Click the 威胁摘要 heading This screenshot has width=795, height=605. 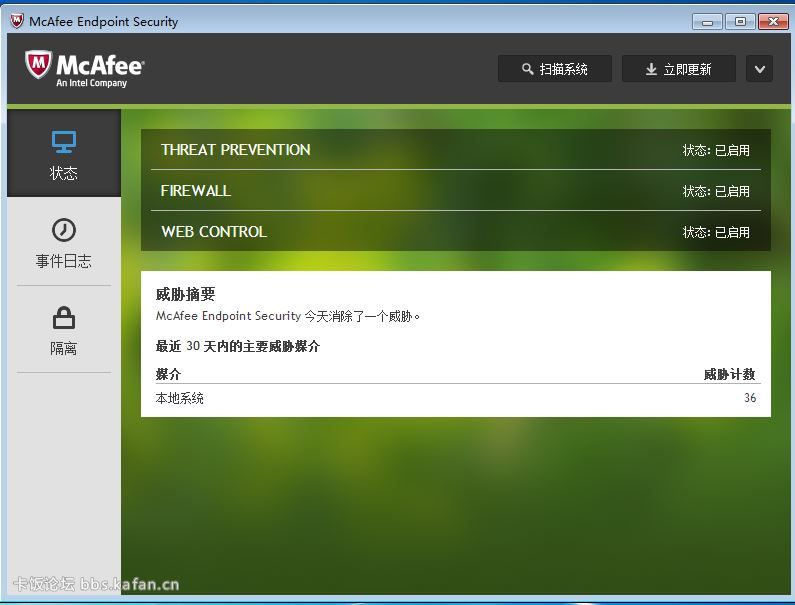pyautogui.click(x=186, y=294)
